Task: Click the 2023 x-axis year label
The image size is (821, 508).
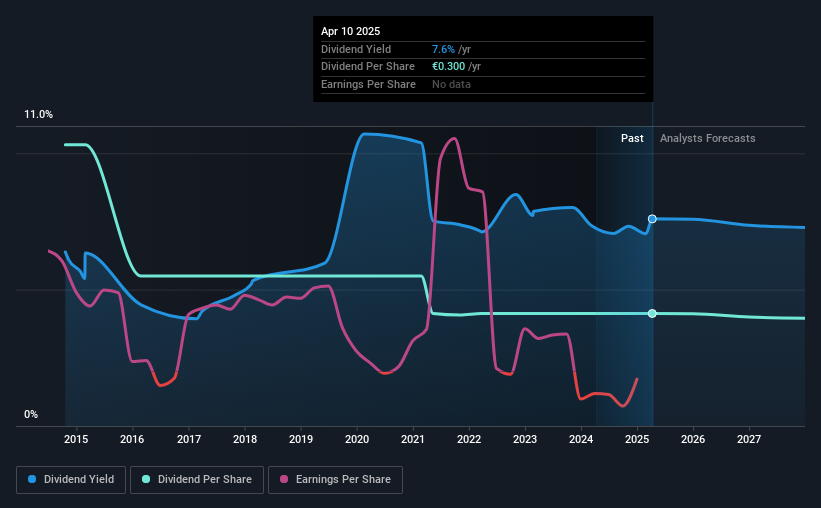Action: pos(525,439)
